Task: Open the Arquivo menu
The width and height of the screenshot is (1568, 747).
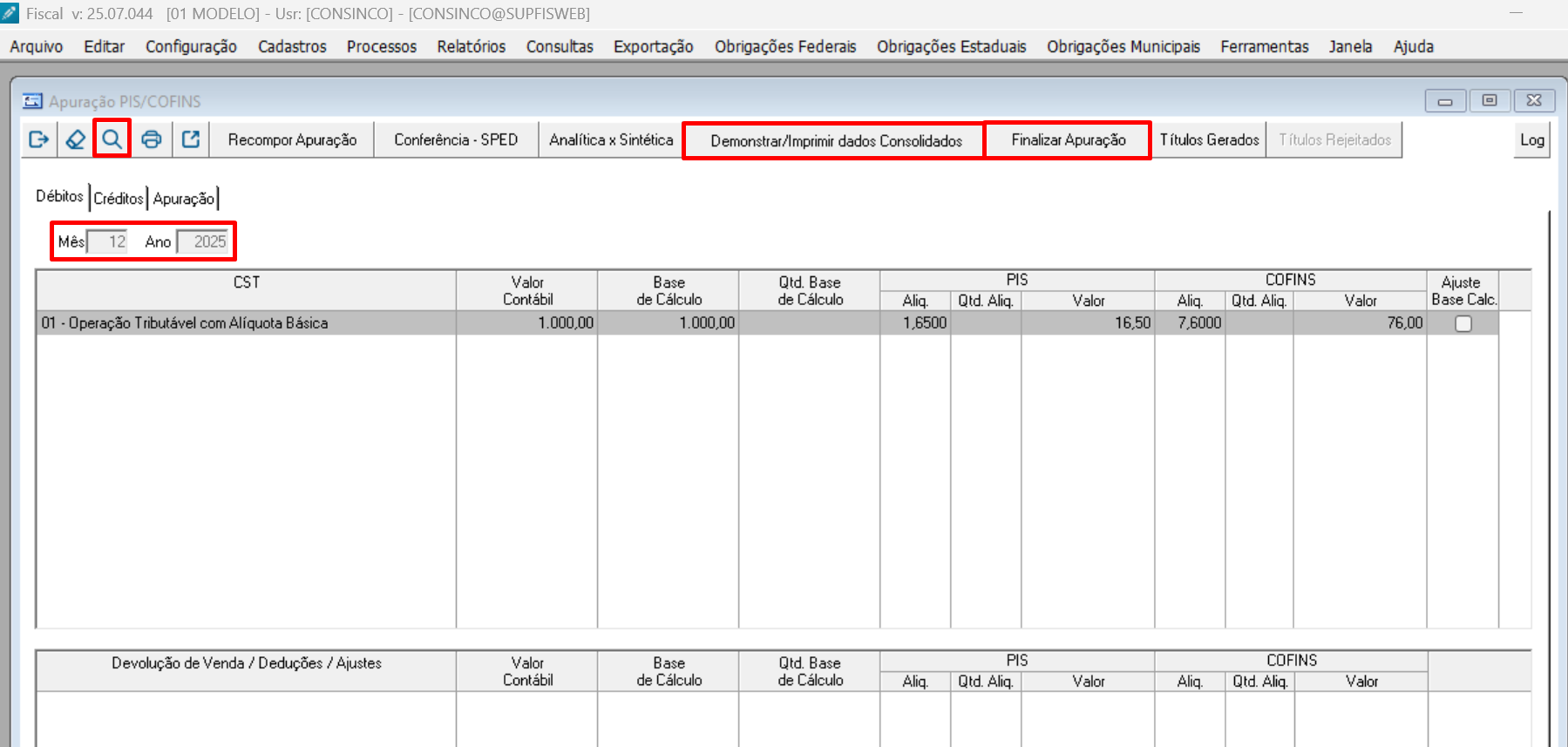Action: tap(37, 47)
